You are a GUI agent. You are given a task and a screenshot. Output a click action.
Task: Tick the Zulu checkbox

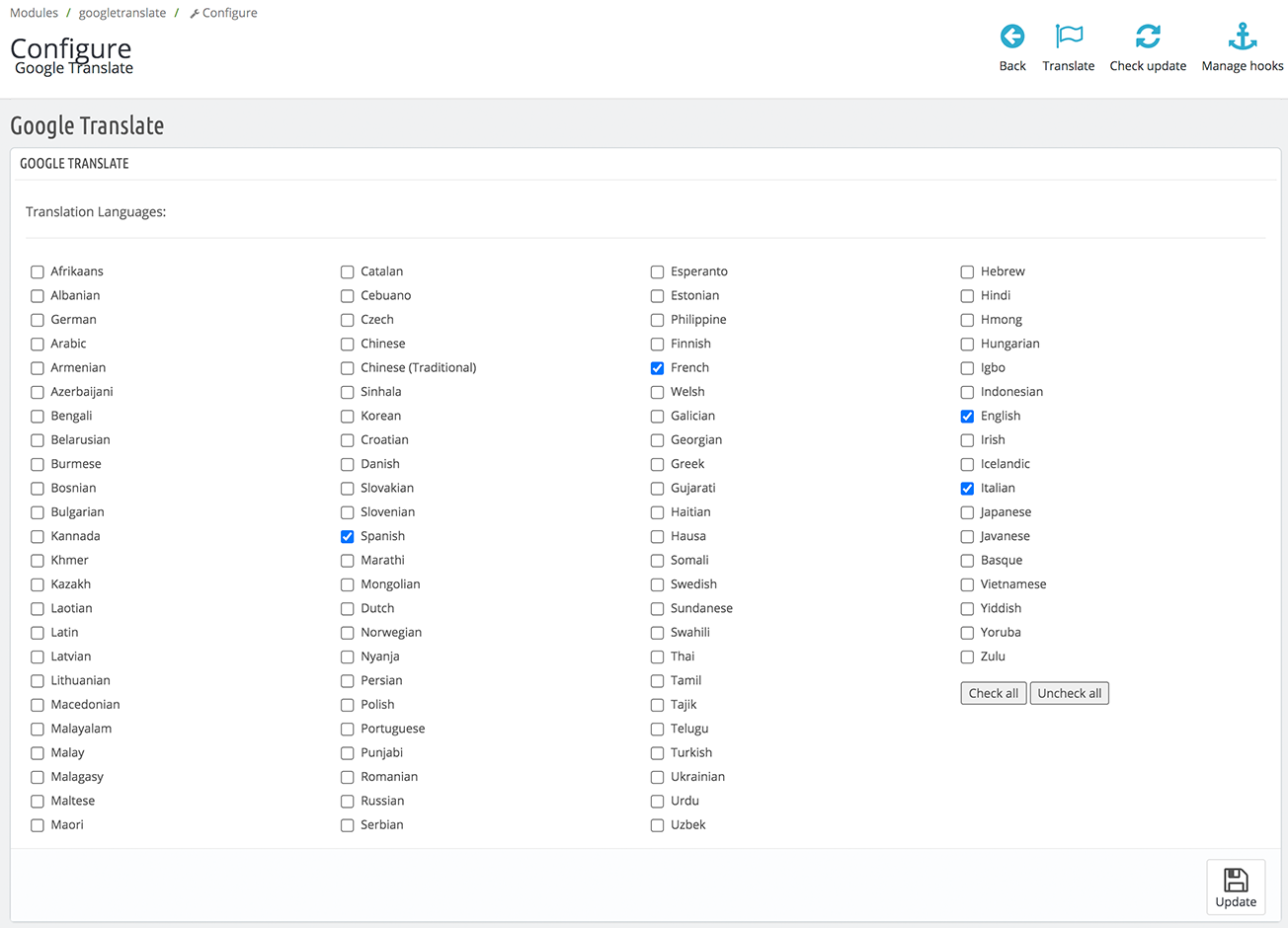coord(968,657)
